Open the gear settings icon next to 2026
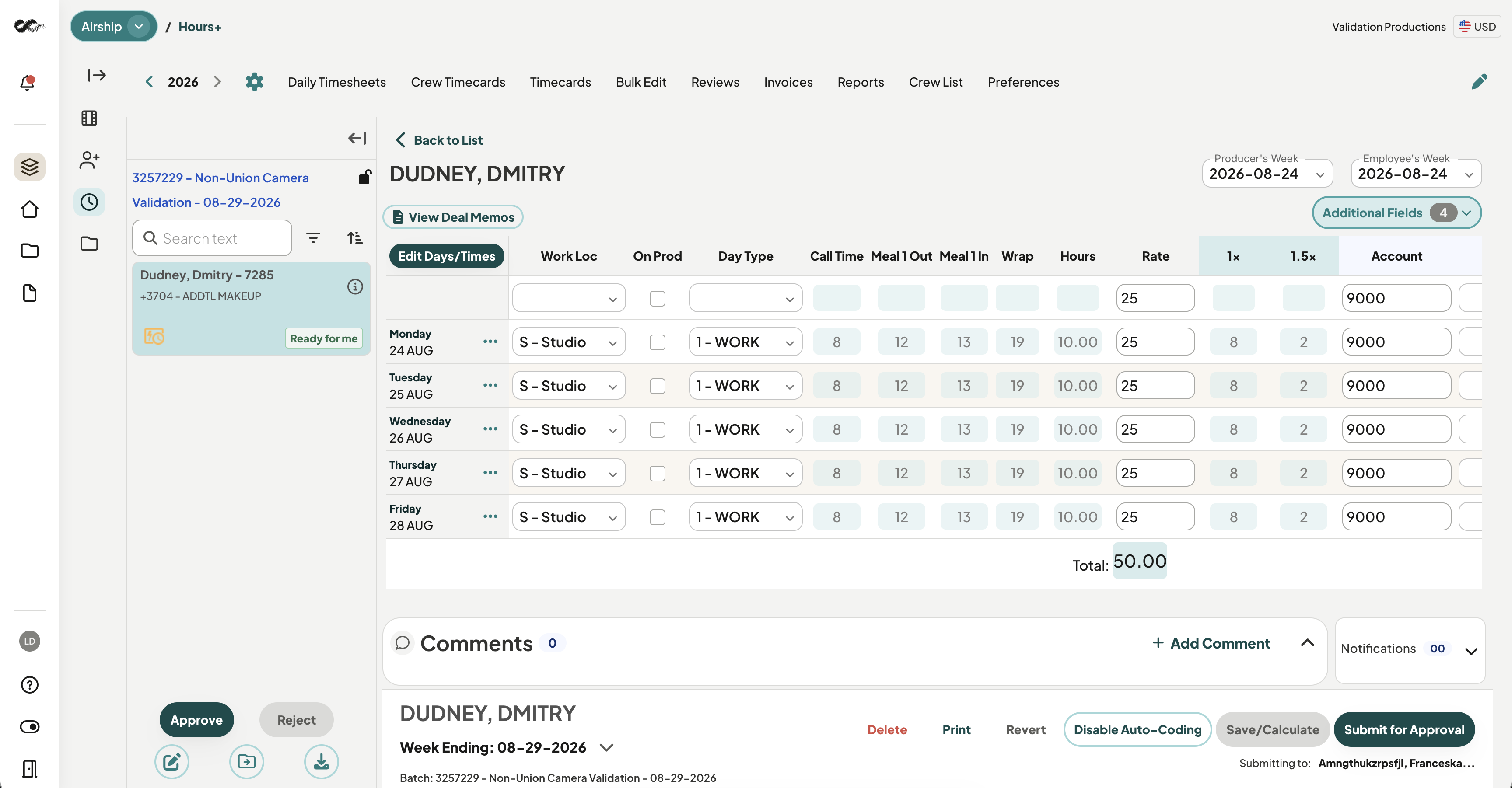Screen dimensions: 1512x788 point(254,82)
